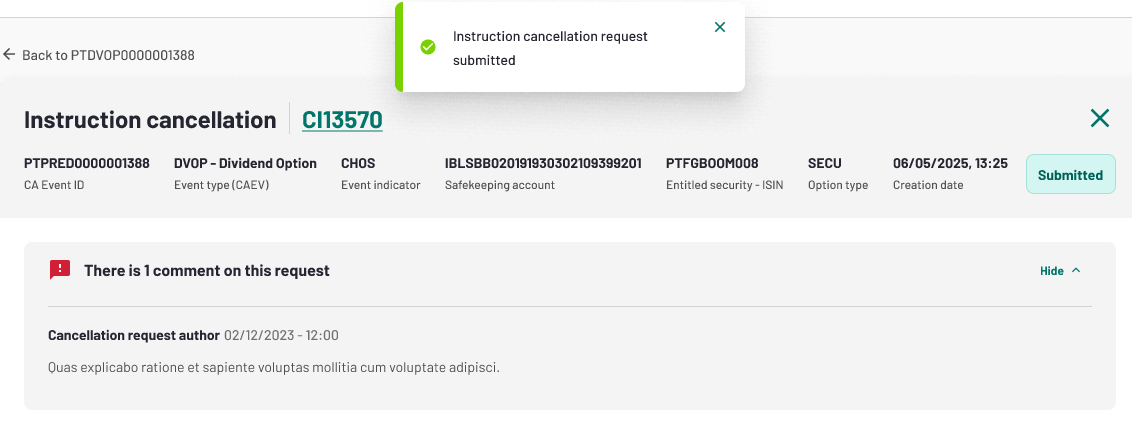The width and height of the screenshot is (1132, 424).
Task: Click the DVOP - Dividend Option event type
Action: coord(245,163)
